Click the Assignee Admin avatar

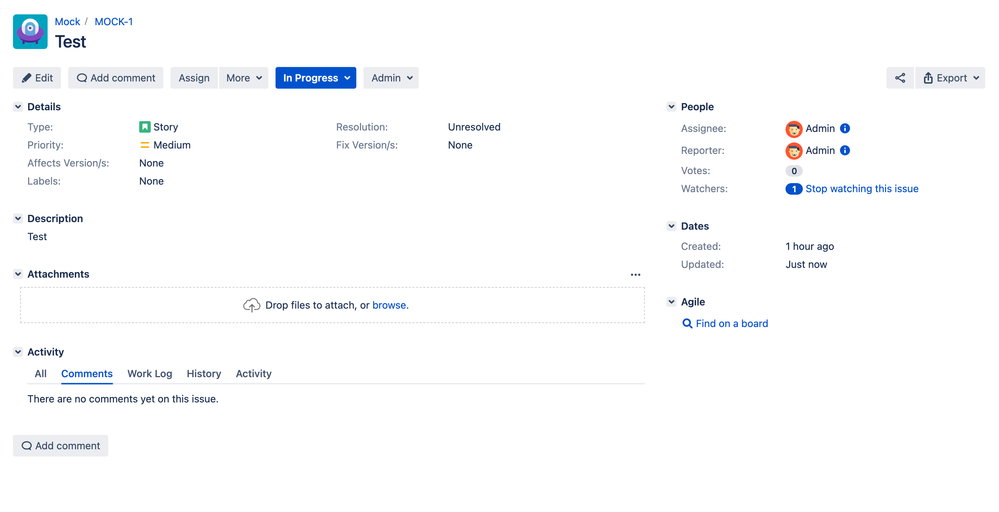point(794,129)
